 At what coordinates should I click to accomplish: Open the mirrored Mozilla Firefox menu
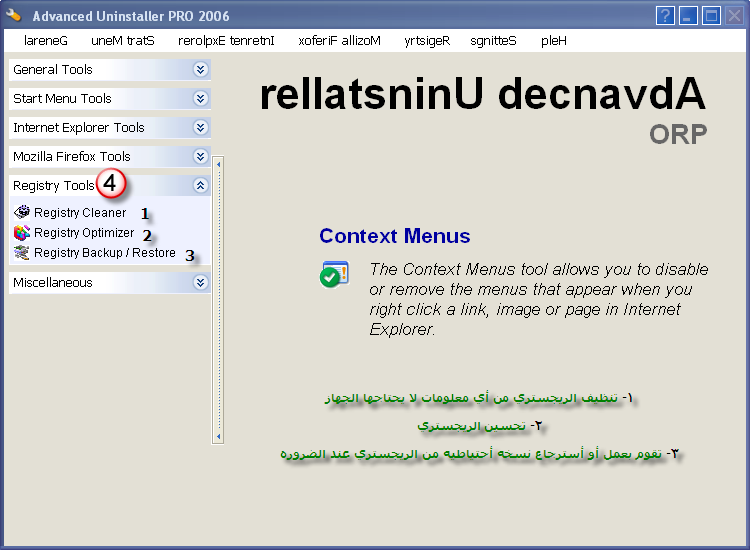(339, 41)
